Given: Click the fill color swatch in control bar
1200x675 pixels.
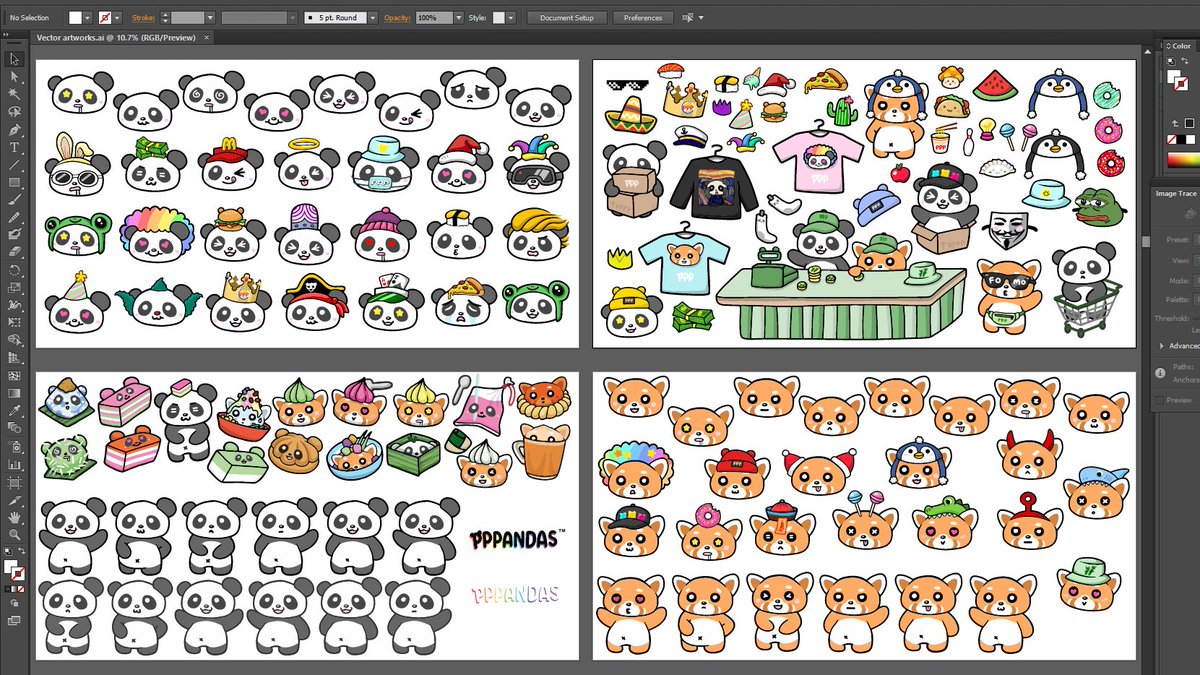Looking at the screenshot, I should [75, 18].
